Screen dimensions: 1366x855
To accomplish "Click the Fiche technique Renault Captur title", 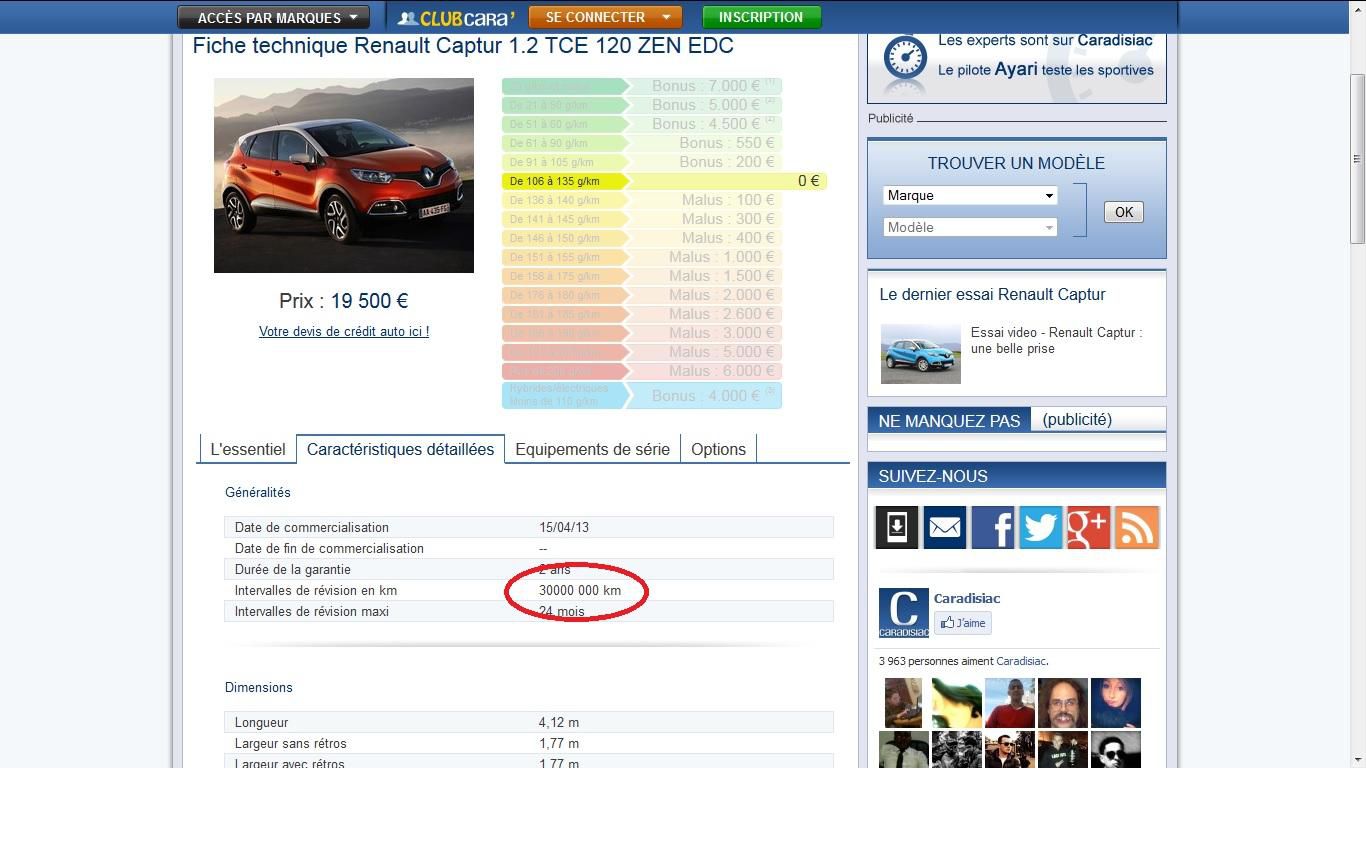I will tap(463, 46).
